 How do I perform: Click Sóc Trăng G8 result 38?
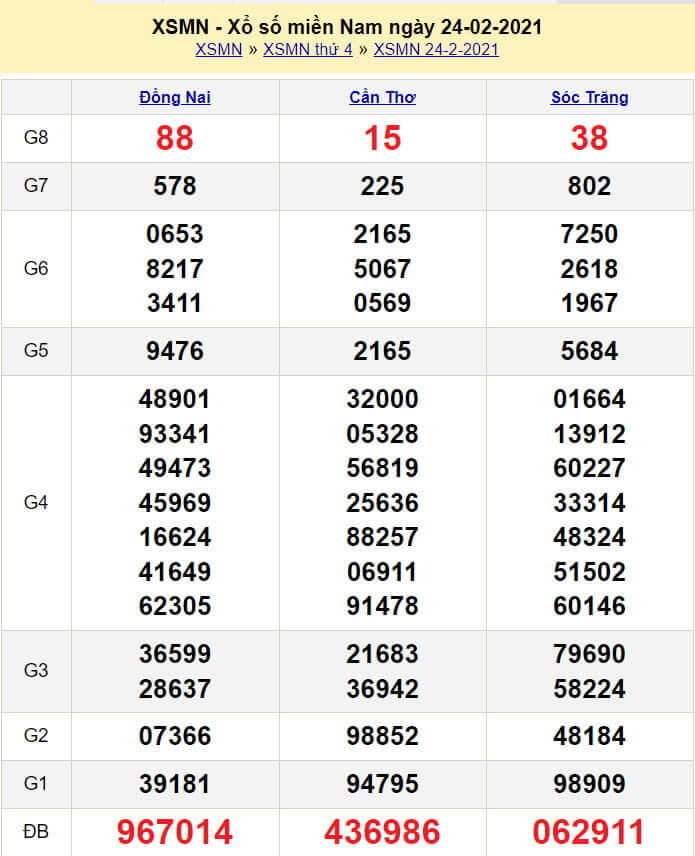coord(590,138)
